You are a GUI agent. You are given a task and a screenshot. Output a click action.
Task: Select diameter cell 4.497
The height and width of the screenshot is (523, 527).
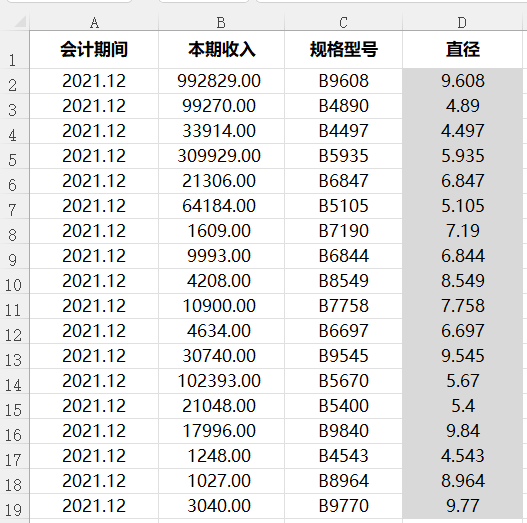click(462, 131)
